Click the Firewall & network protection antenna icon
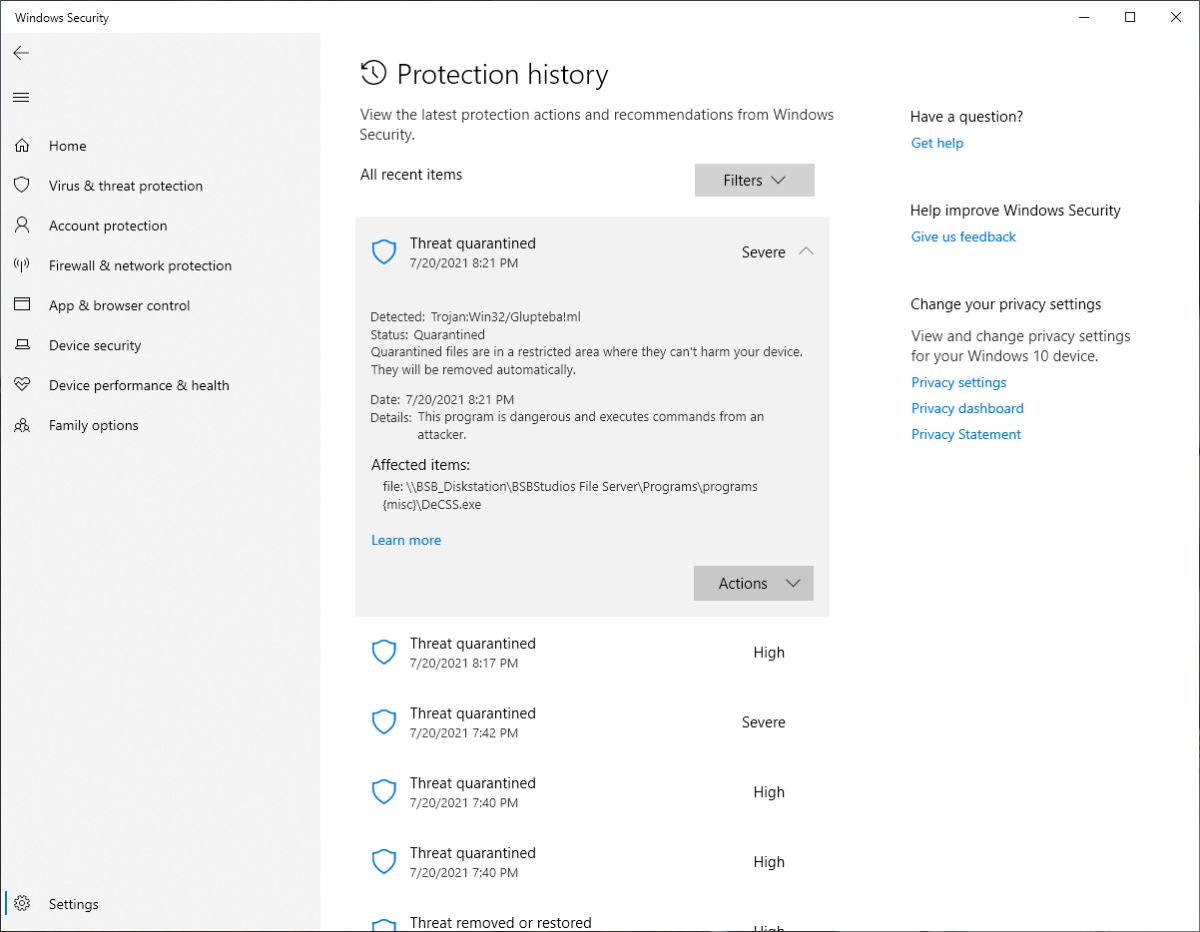1200x932 pixels. click(22, 266)
